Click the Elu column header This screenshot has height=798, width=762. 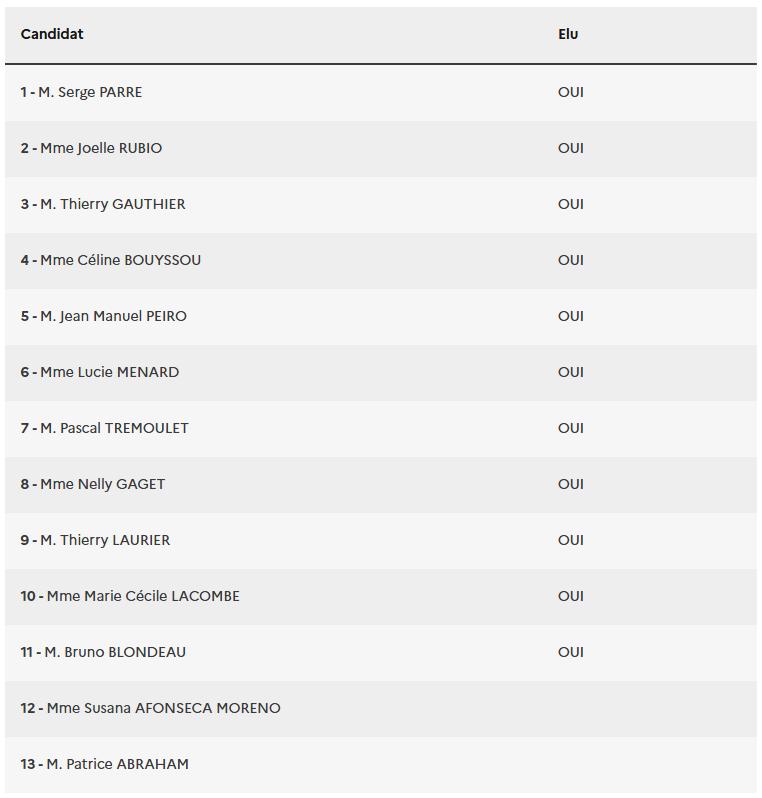(x=568, y=34)
